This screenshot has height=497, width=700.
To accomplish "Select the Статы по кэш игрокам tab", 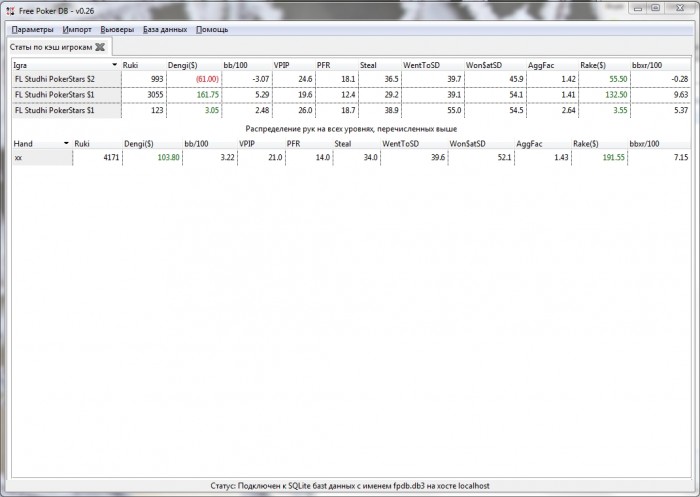I will point(51,47).
